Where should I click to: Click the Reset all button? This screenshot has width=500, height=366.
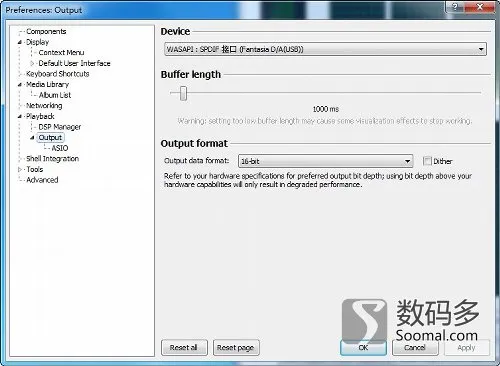(x=184, y=348)
